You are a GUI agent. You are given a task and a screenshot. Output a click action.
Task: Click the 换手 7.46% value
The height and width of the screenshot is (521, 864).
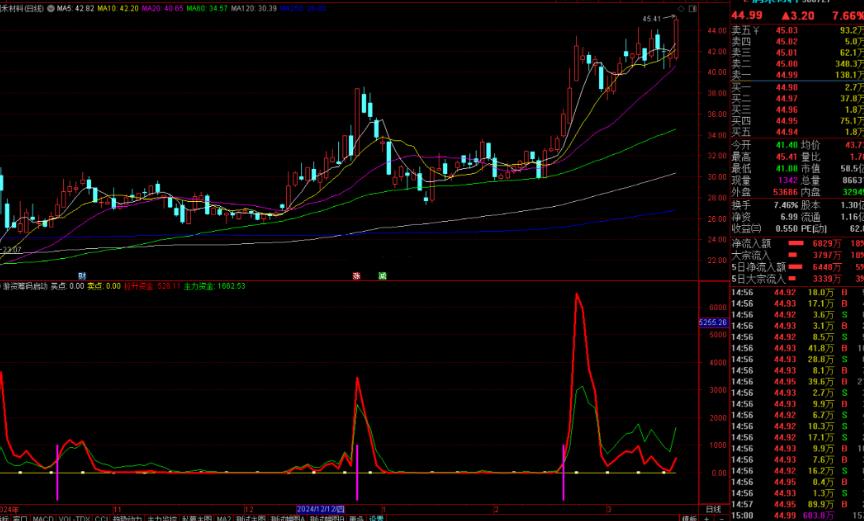coord(786,205)
